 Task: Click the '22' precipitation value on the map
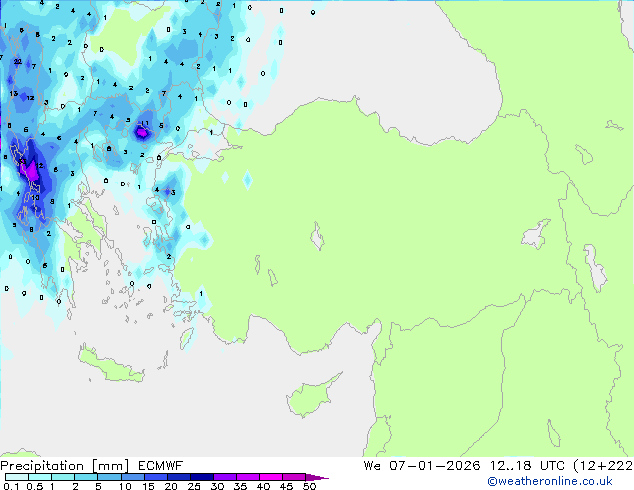coord(17,61)
